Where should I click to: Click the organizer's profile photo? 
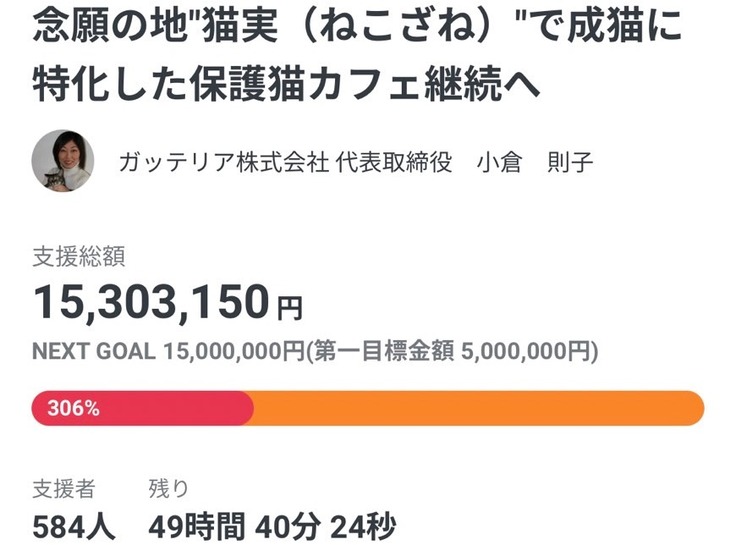(x=63, y=162)
